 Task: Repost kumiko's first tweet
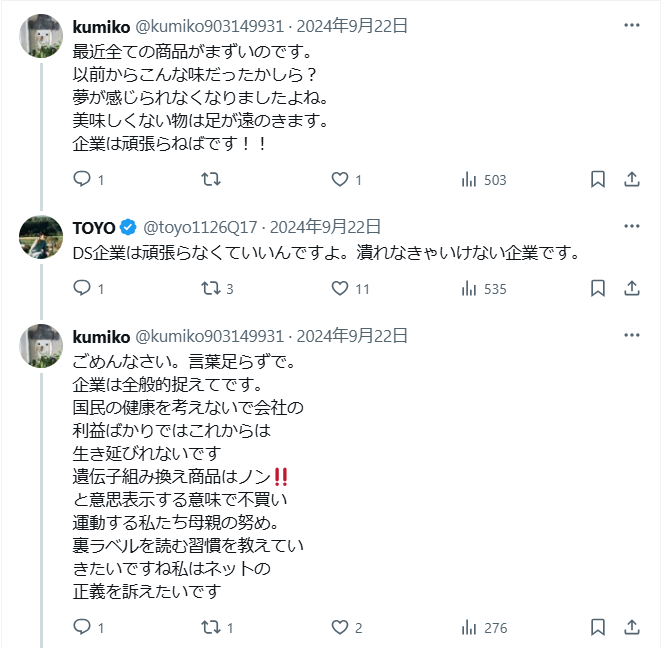(x=211, y=180)
